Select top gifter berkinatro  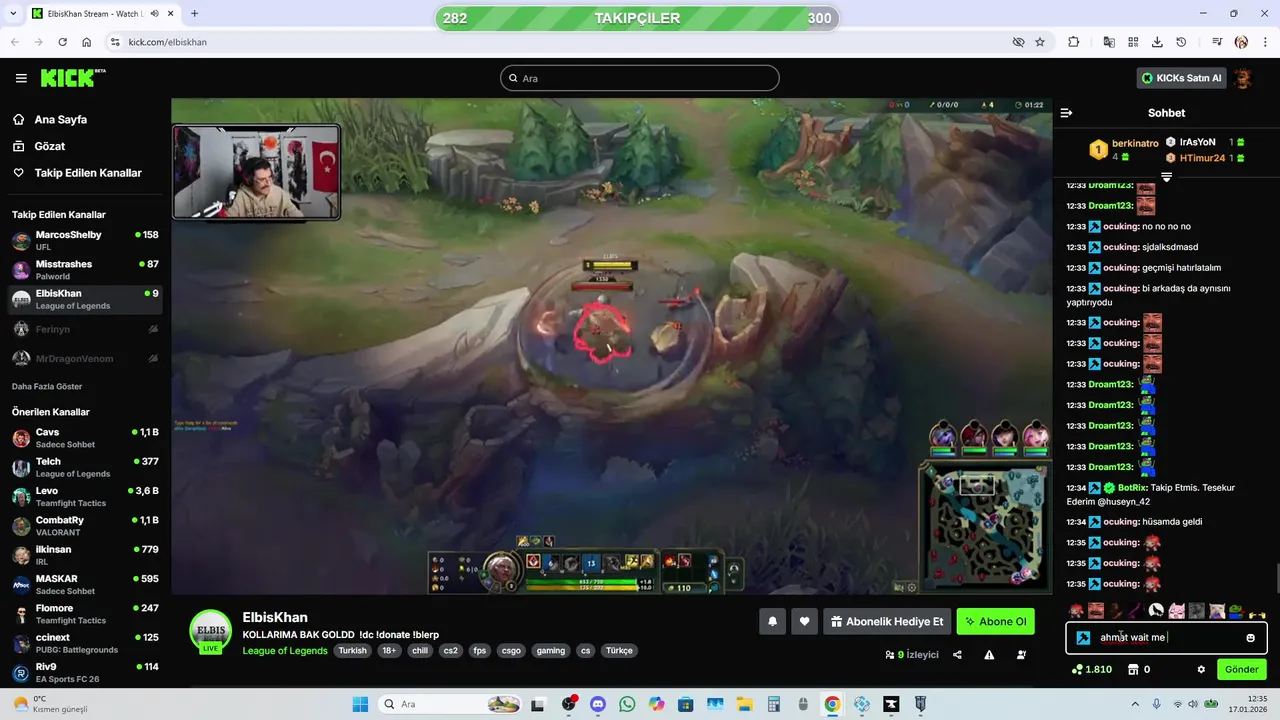pos(1123,150)
